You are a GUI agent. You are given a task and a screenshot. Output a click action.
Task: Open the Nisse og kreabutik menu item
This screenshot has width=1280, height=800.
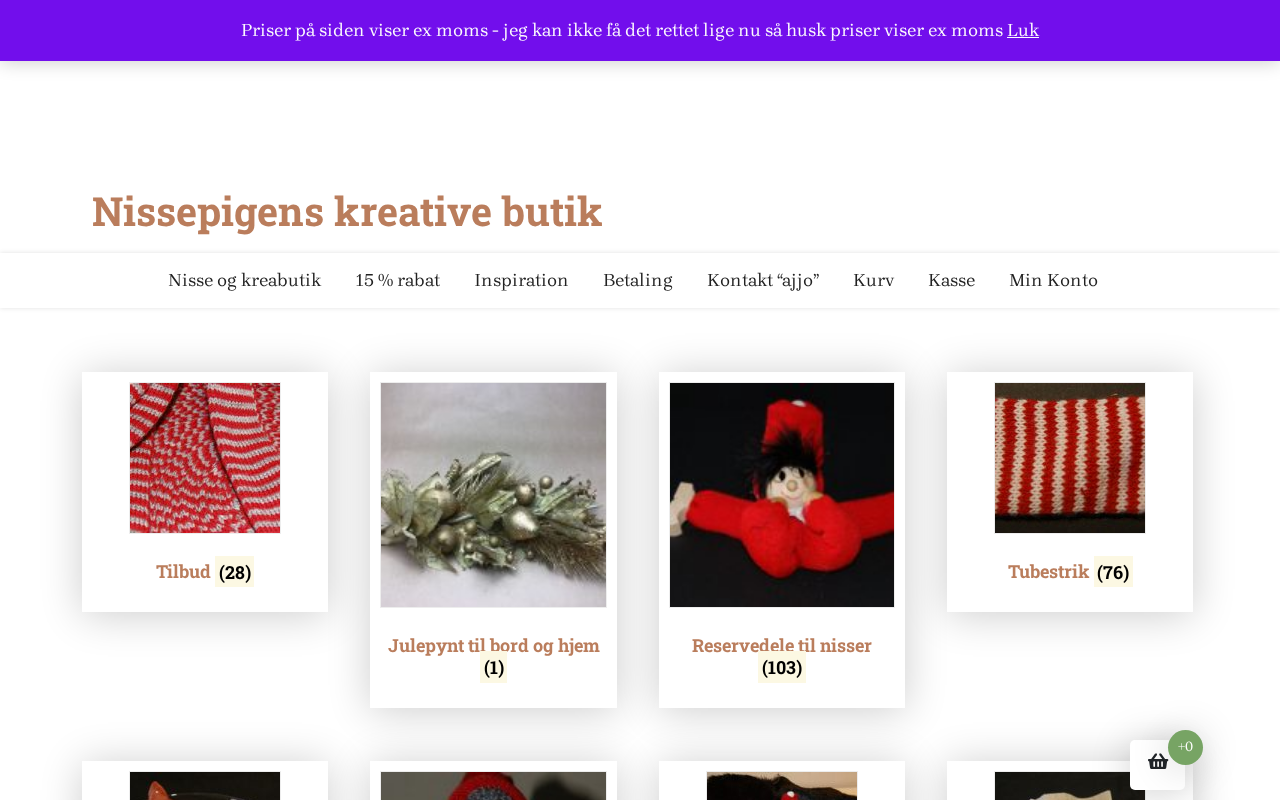click(244, 281)
